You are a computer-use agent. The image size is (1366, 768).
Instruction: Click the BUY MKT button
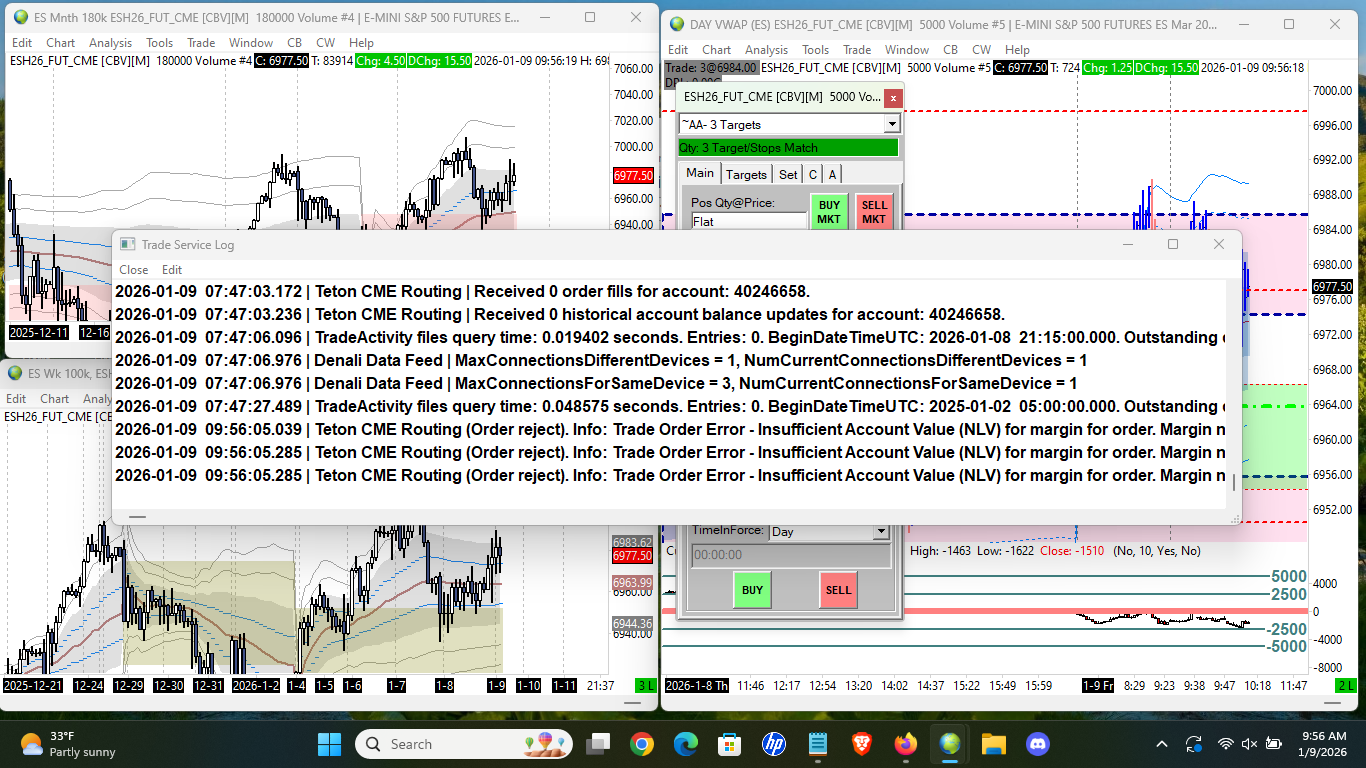tap(829, 212)
